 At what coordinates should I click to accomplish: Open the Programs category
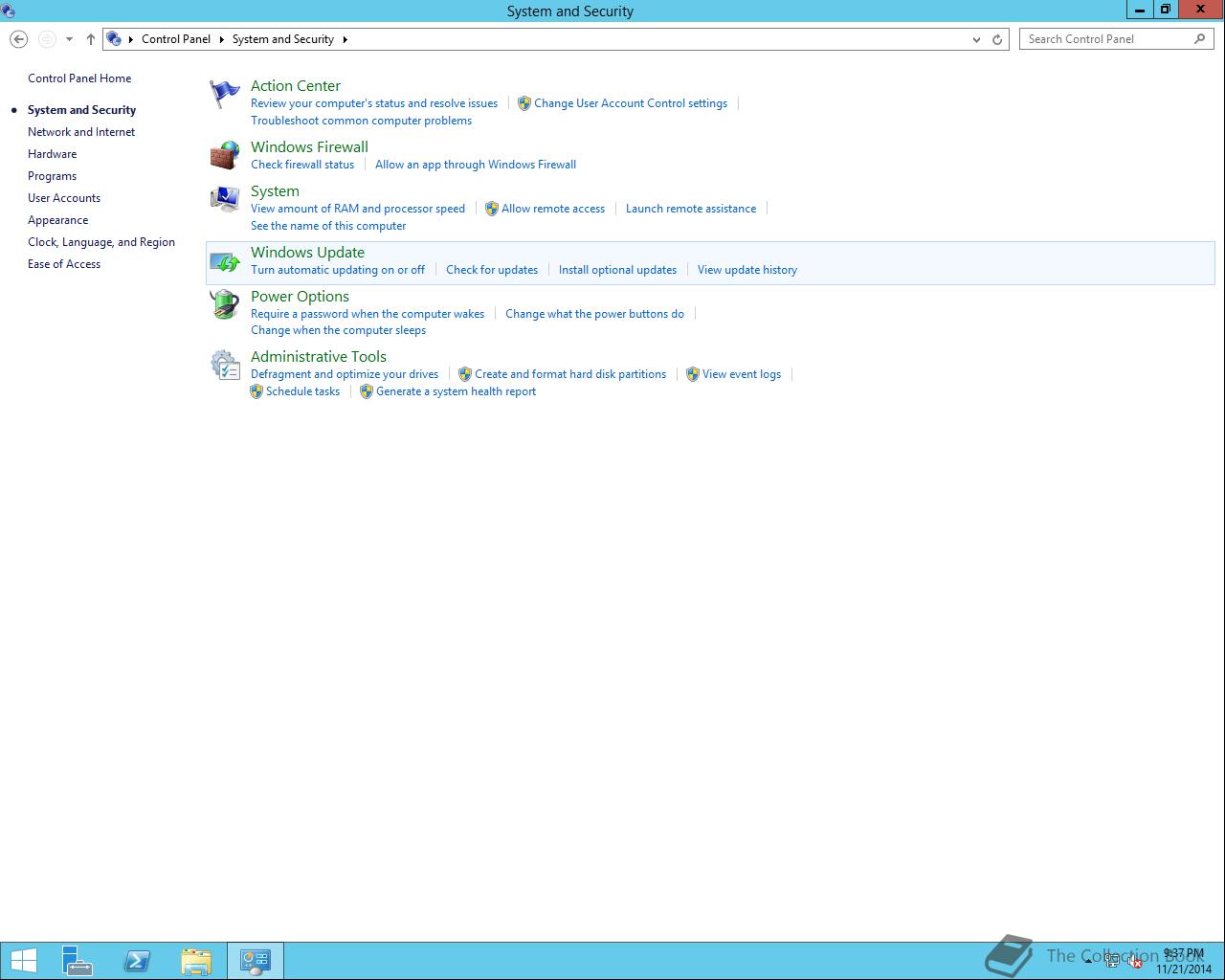point(52,176)
